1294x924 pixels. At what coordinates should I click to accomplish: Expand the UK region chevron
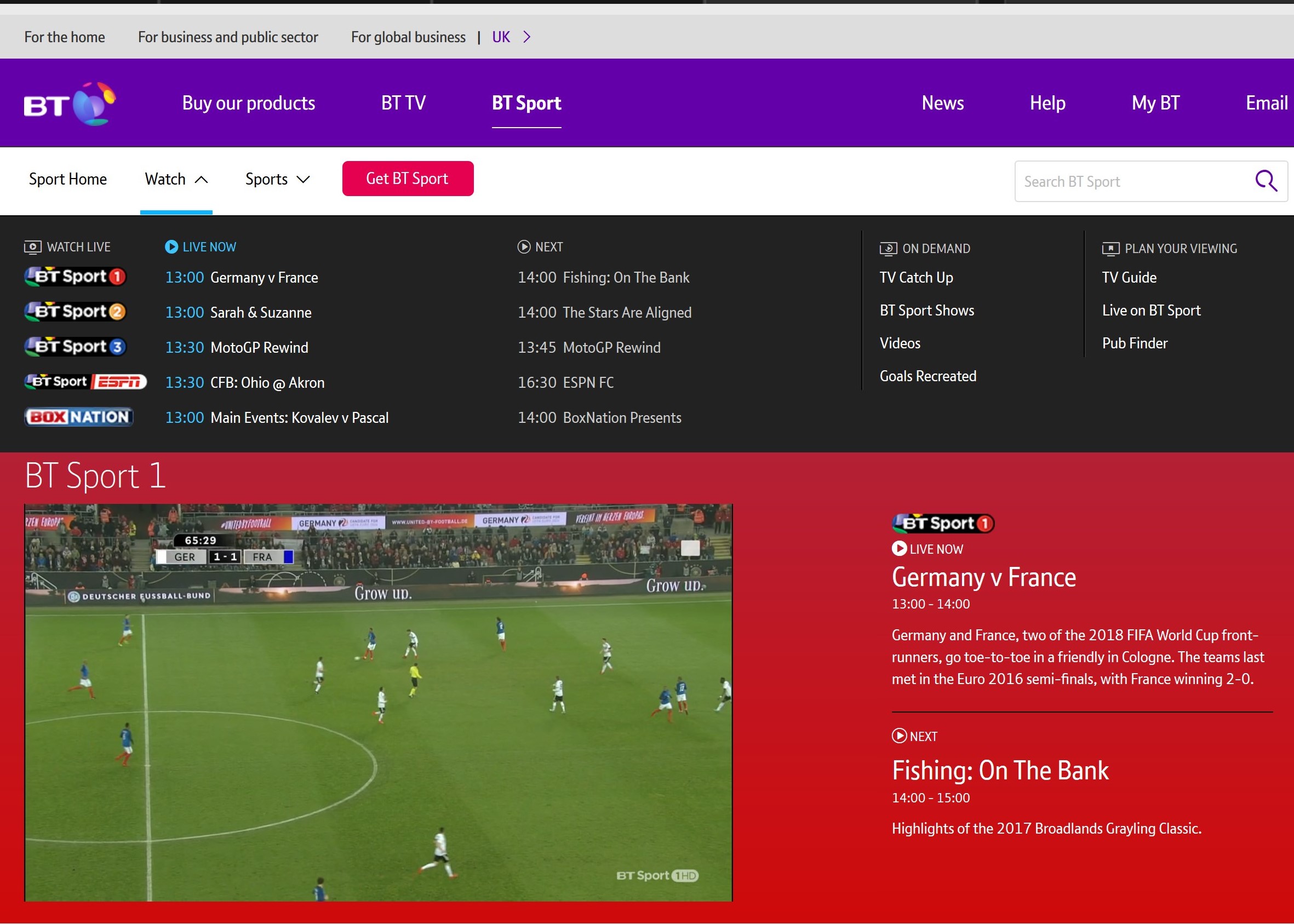527,38
